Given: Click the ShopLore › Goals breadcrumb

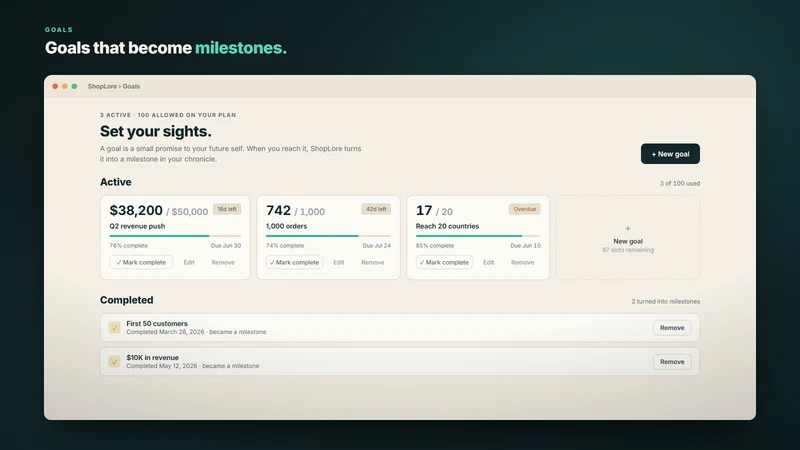Looking at the screenshot, I should point(114,86).
